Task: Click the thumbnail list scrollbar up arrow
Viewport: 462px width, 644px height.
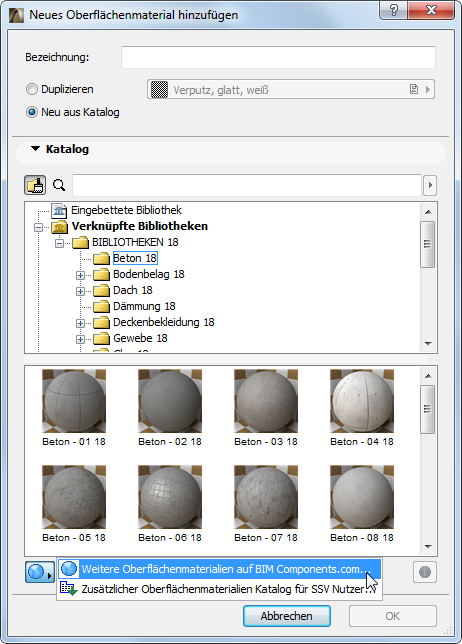Action: 428,376
